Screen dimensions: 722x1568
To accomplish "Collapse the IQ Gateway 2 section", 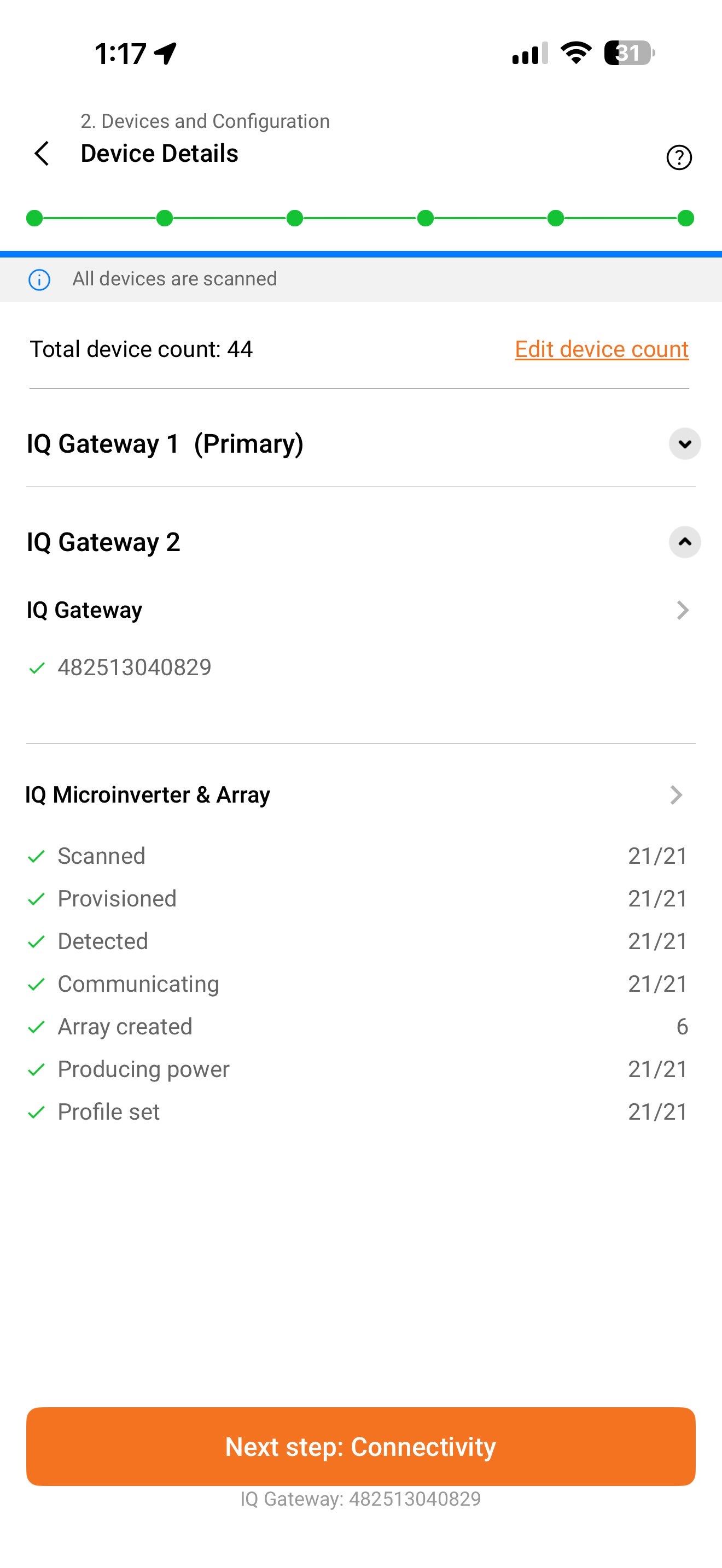I will (x=684, y=542).
